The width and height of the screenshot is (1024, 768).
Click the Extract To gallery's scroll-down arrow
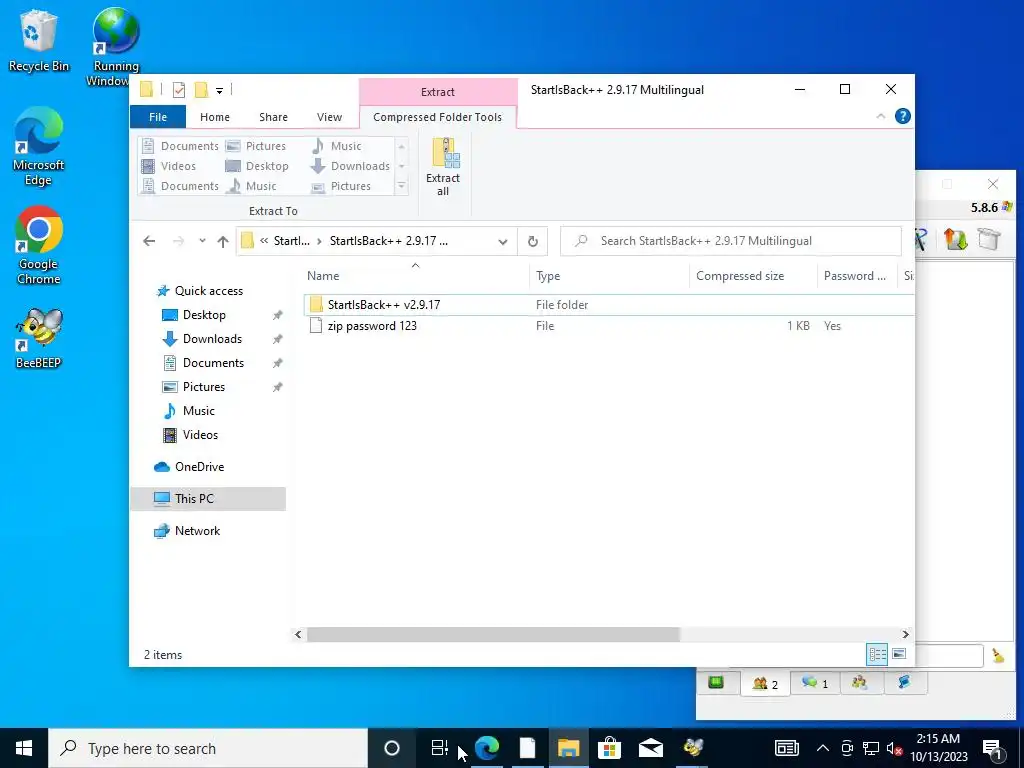click(x=402, y=167)
